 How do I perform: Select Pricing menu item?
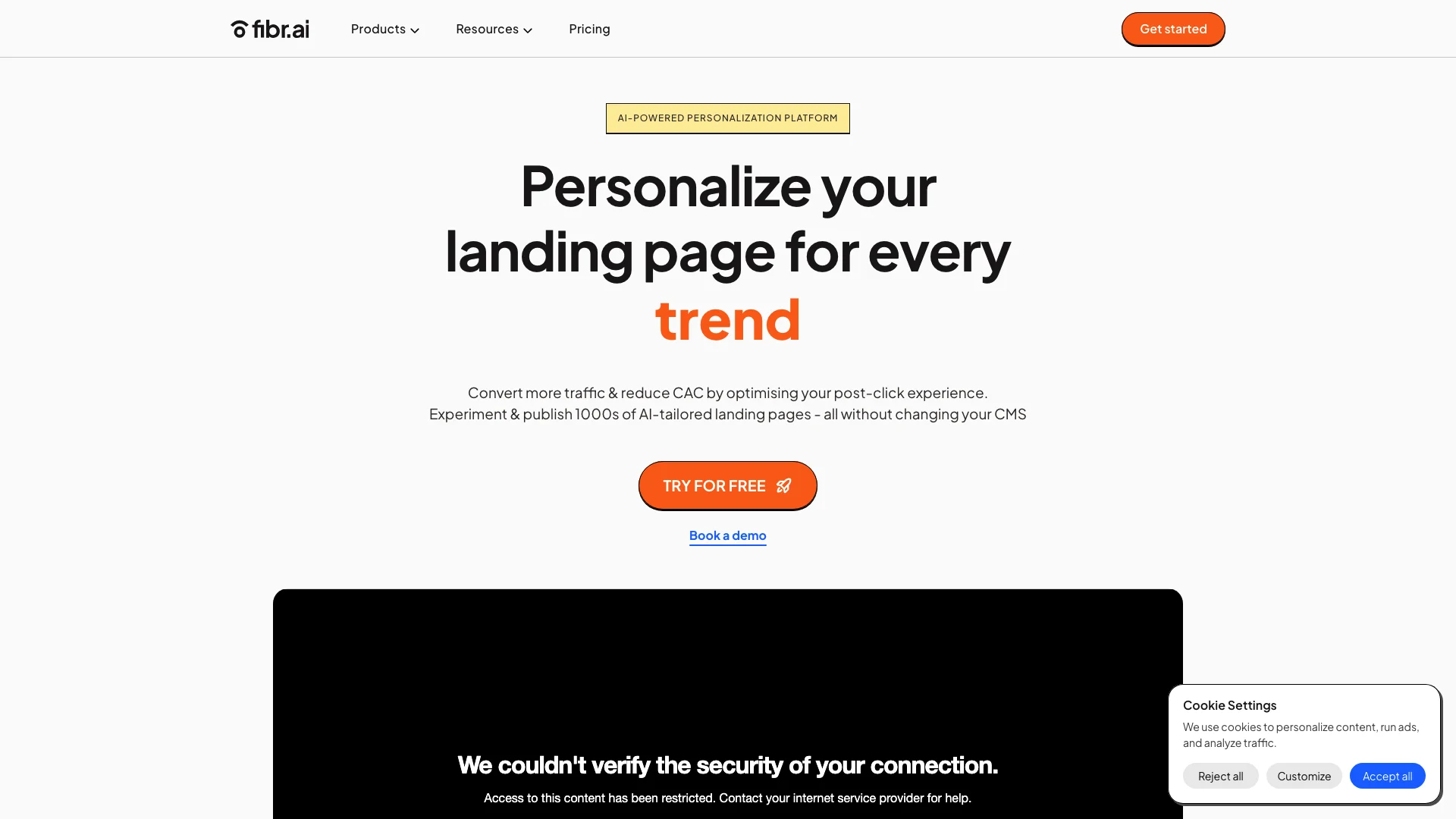[589, 28]
